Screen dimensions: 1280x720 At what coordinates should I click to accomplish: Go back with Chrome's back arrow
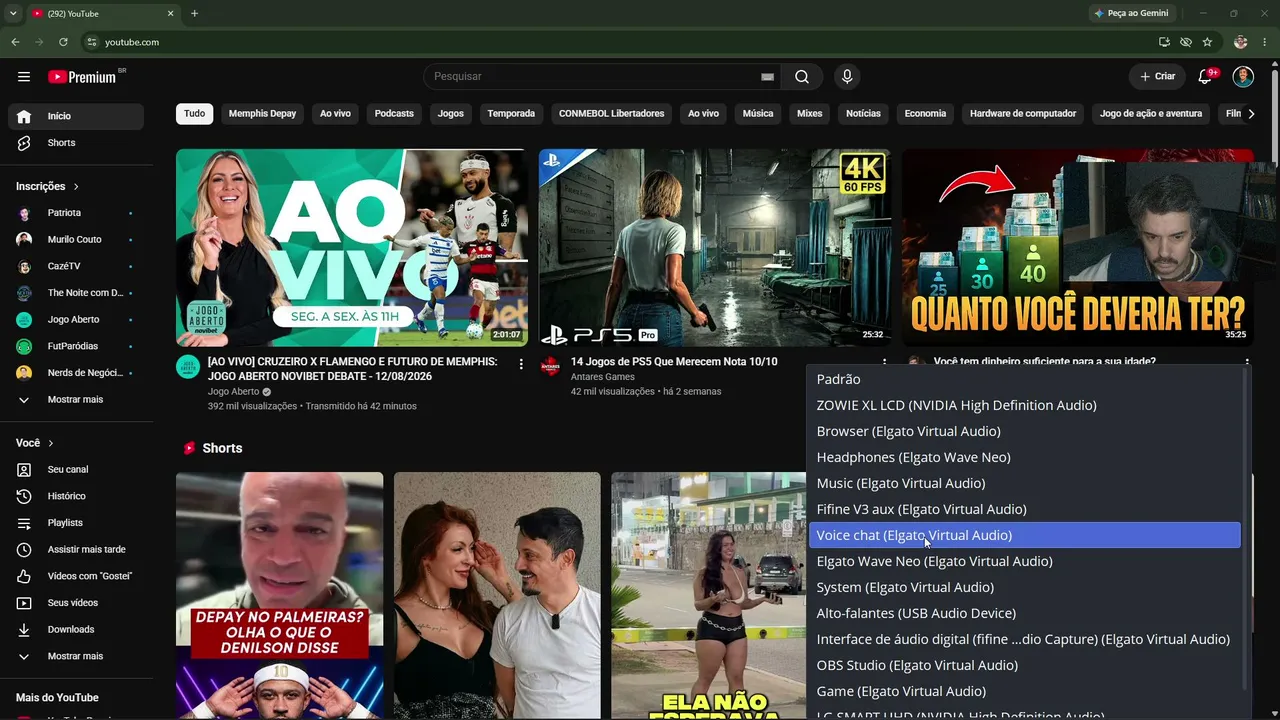tap(15, 42)
